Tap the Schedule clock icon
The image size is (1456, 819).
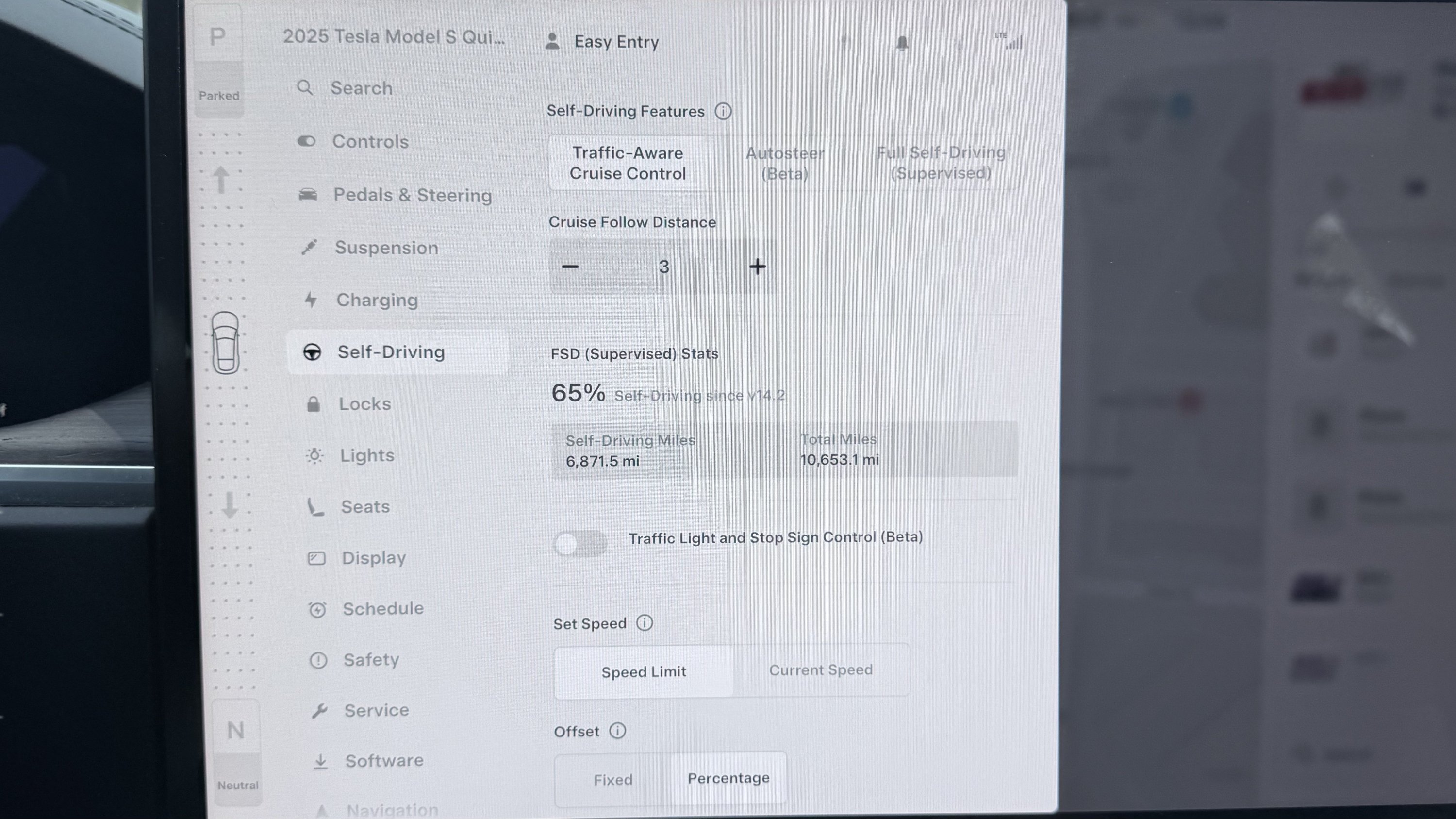coord(317,609)
